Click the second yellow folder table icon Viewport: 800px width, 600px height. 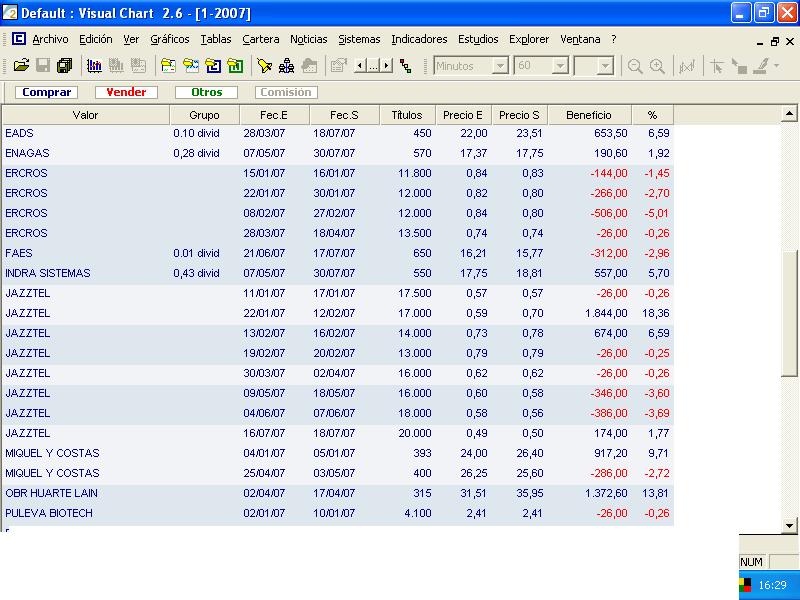pos(191,66)
